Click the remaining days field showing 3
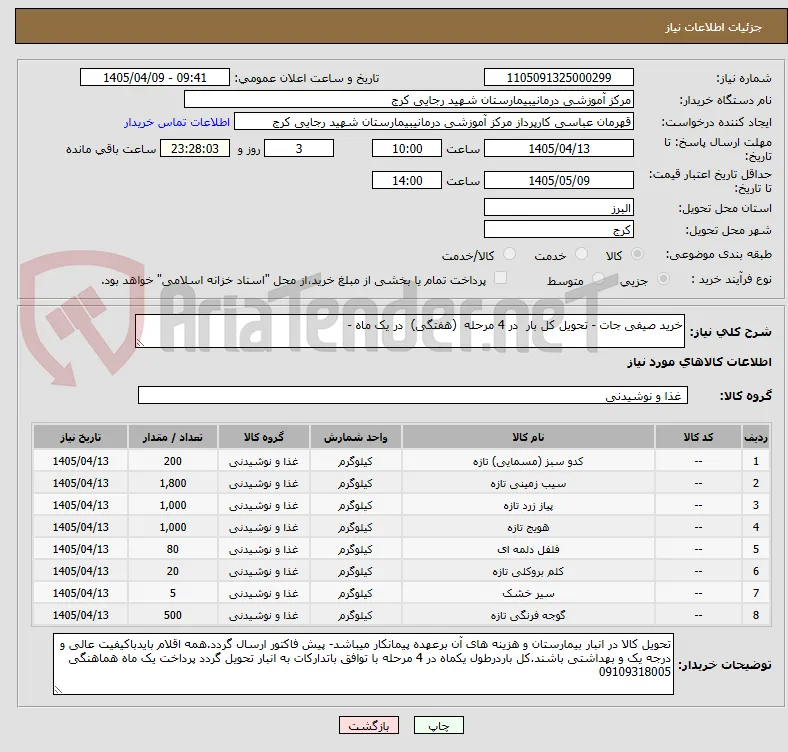The image size is (788, 752). [x=299, y=148]
